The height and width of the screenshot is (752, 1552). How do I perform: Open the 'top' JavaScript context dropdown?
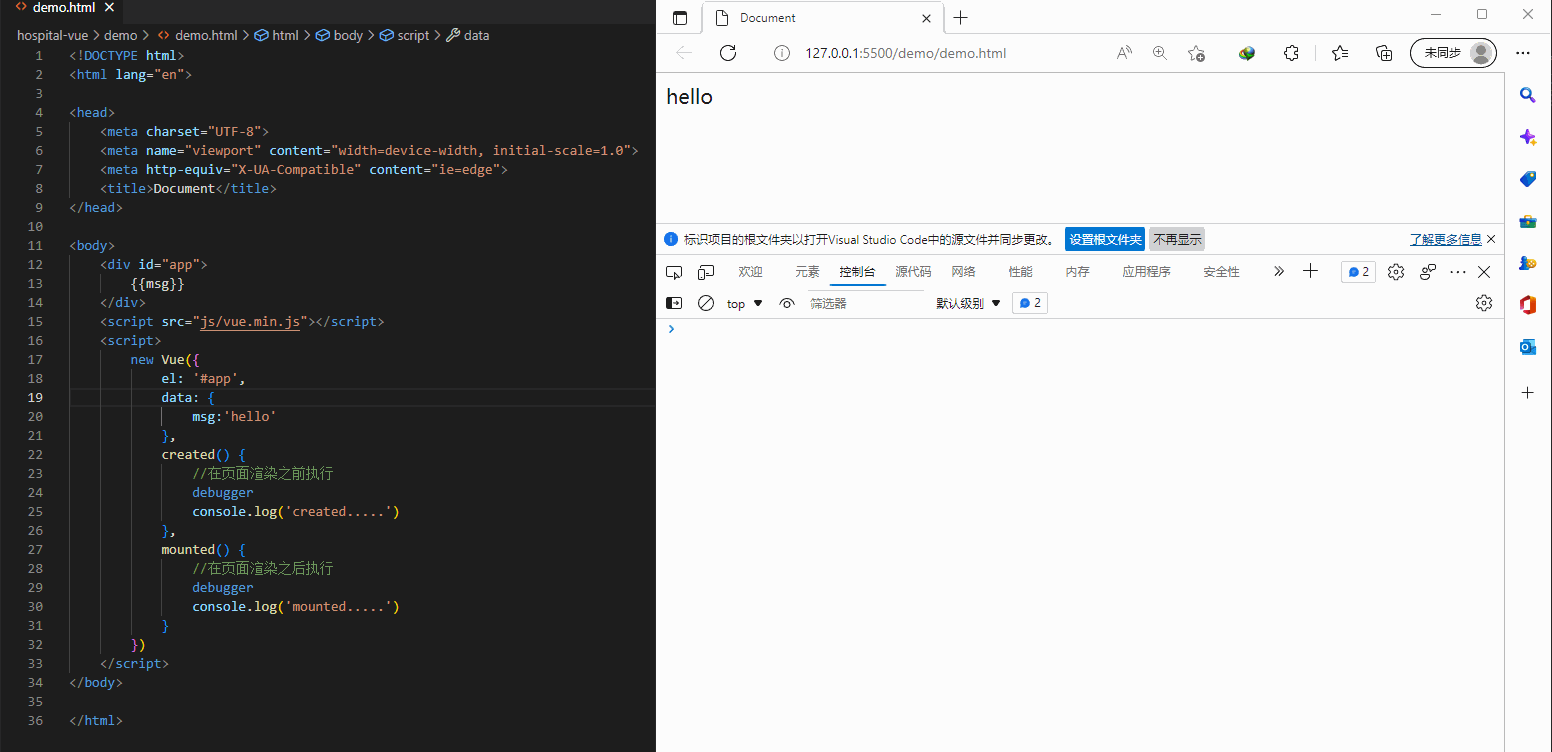click(x=744, y=303)
